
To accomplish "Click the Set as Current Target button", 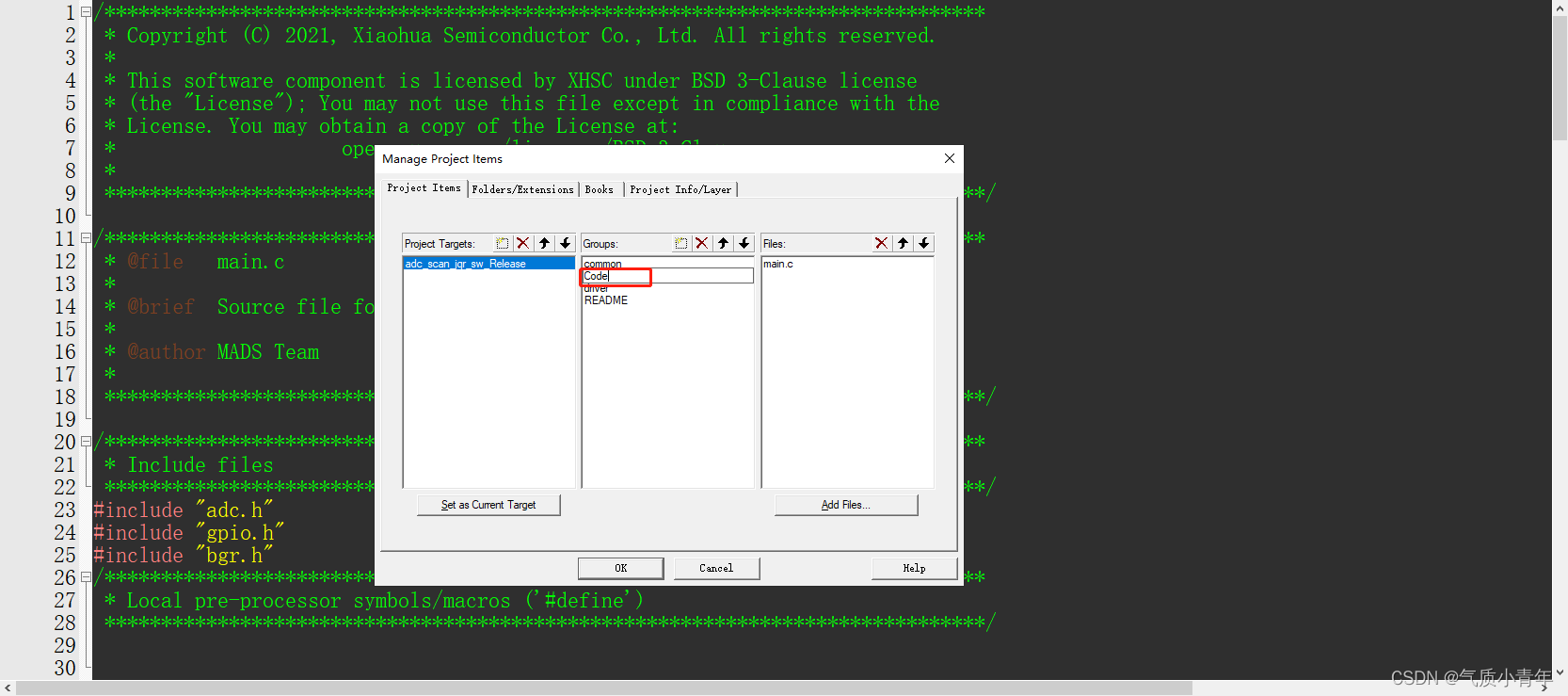I will [x=488, y=505].
